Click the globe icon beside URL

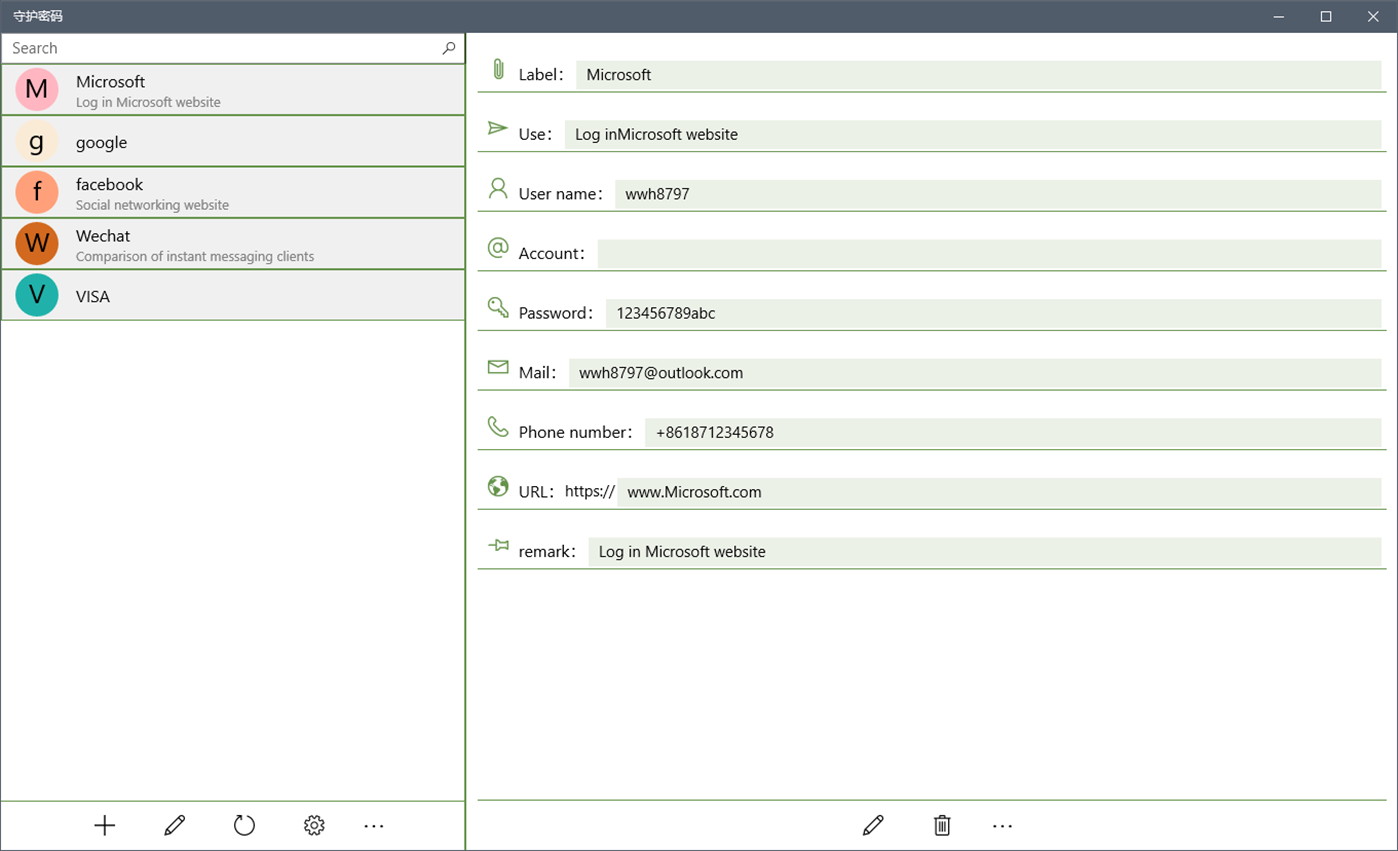click(x=498, y=486)
